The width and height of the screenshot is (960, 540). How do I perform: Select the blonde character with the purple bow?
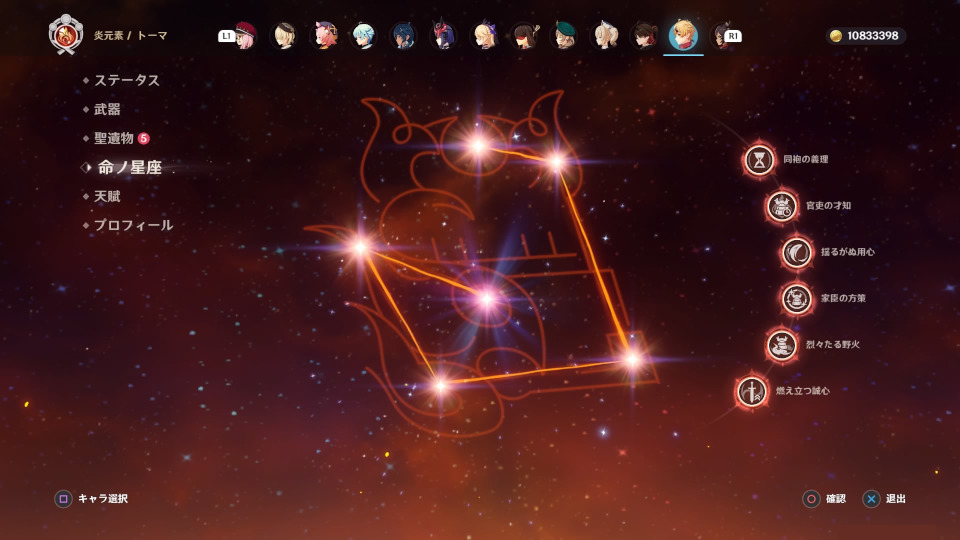coord(485,36)
